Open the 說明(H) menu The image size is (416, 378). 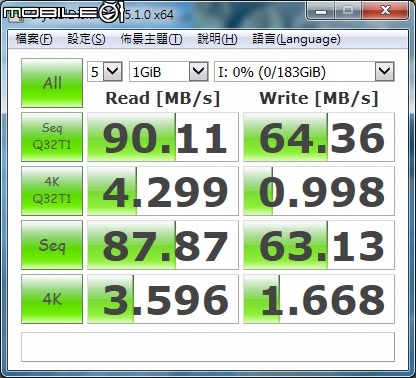(x=217, y=39)
